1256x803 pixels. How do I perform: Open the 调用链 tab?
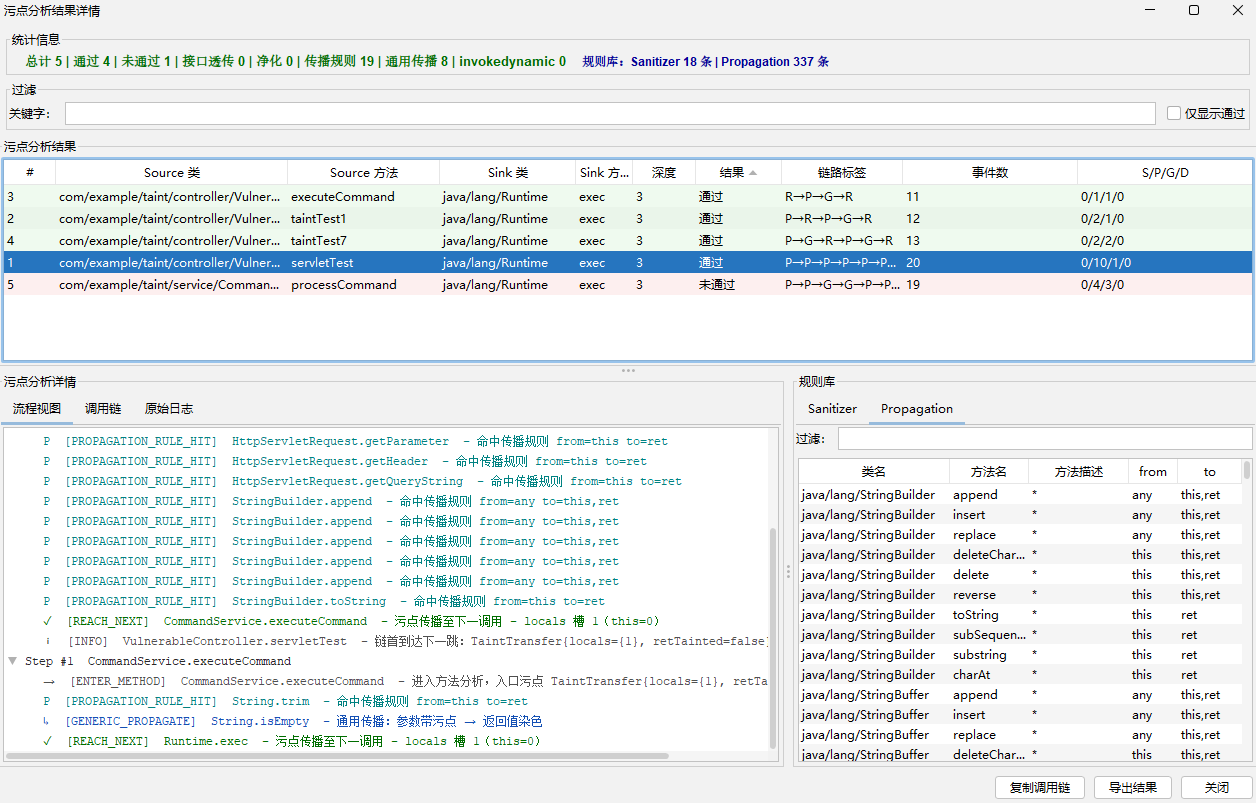(103, 409)
